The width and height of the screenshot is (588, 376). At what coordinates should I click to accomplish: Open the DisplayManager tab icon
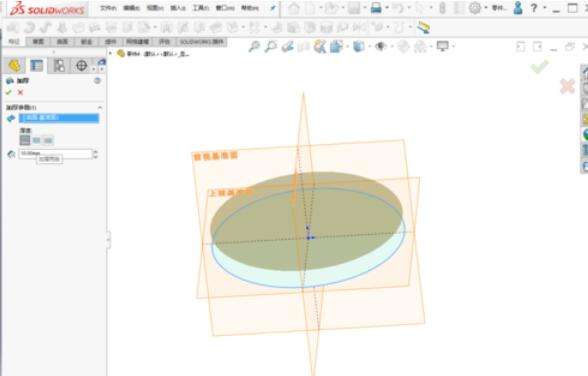tap(102, 64)
